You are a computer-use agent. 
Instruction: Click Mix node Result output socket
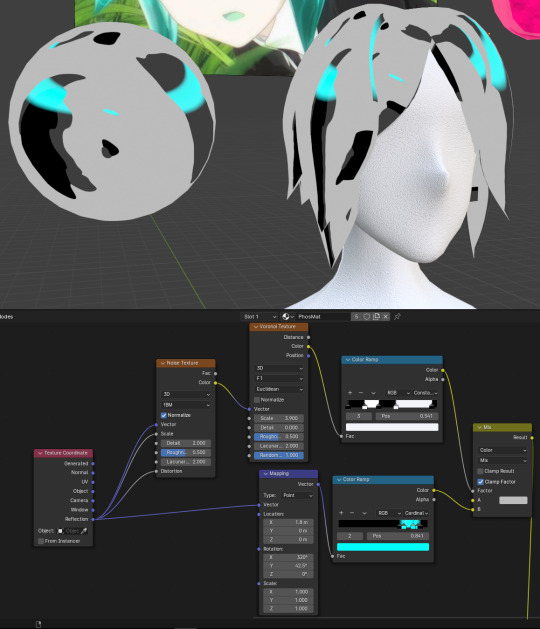coord(532,438)
